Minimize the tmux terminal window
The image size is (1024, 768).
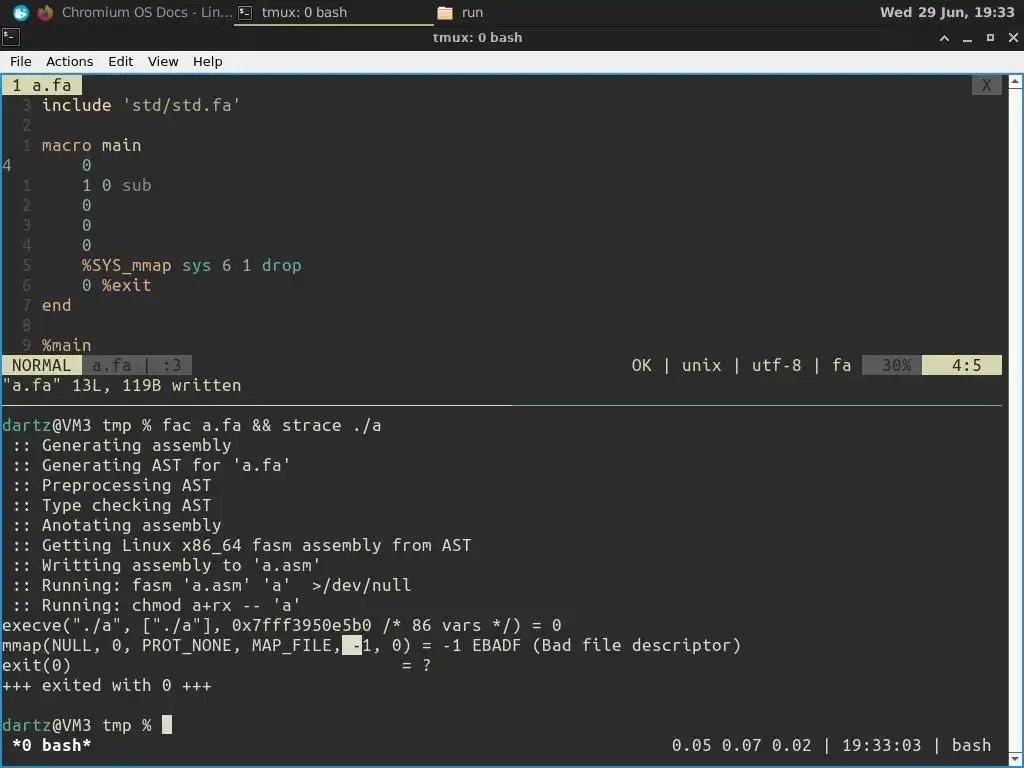[967, 38]
